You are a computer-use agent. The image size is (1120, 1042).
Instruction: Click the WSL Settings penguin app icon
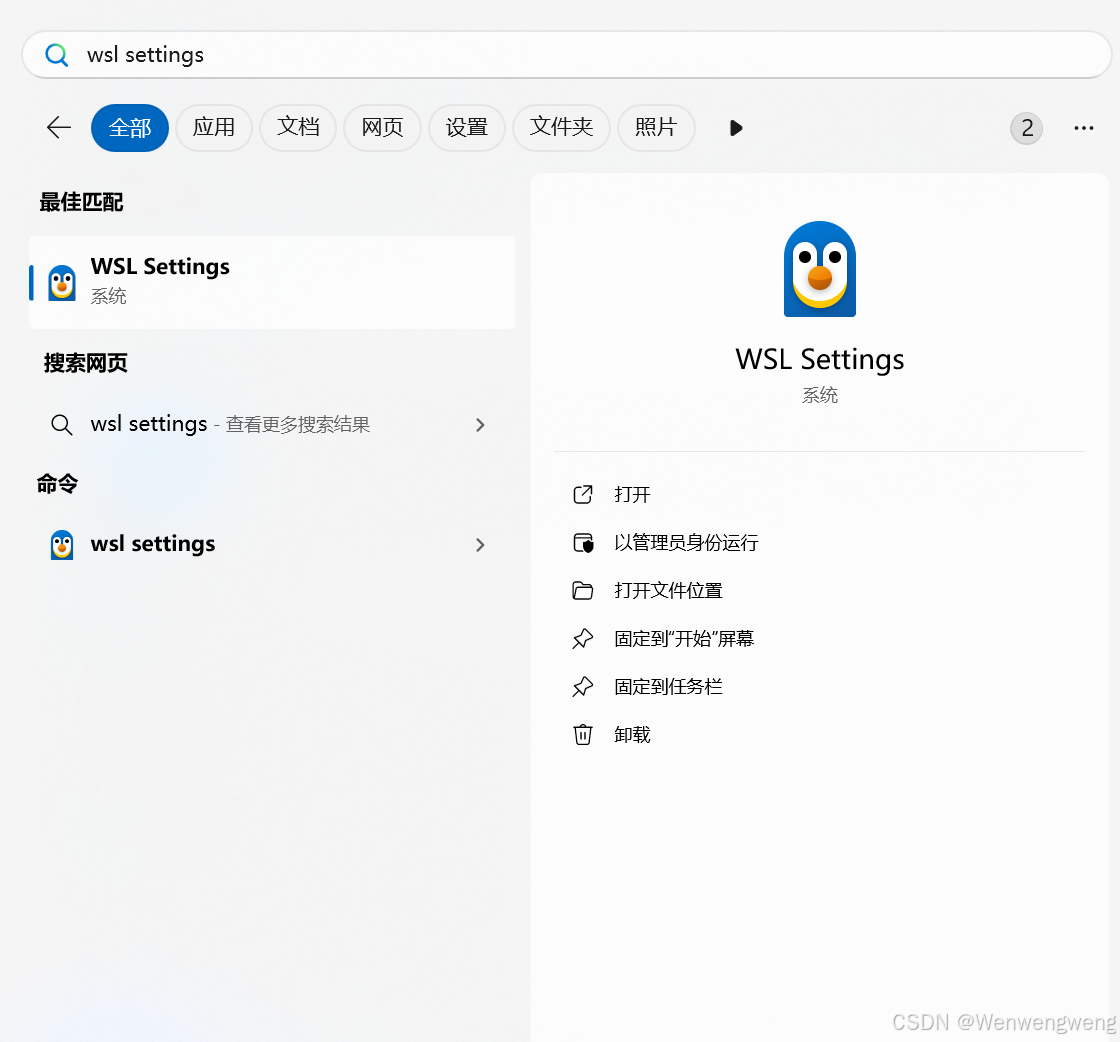tap(819, 268)
